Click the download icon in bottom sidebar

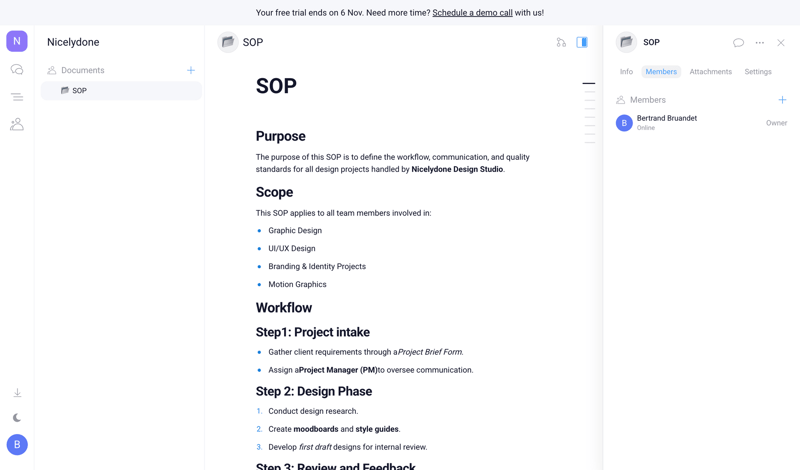click(17, 393)
